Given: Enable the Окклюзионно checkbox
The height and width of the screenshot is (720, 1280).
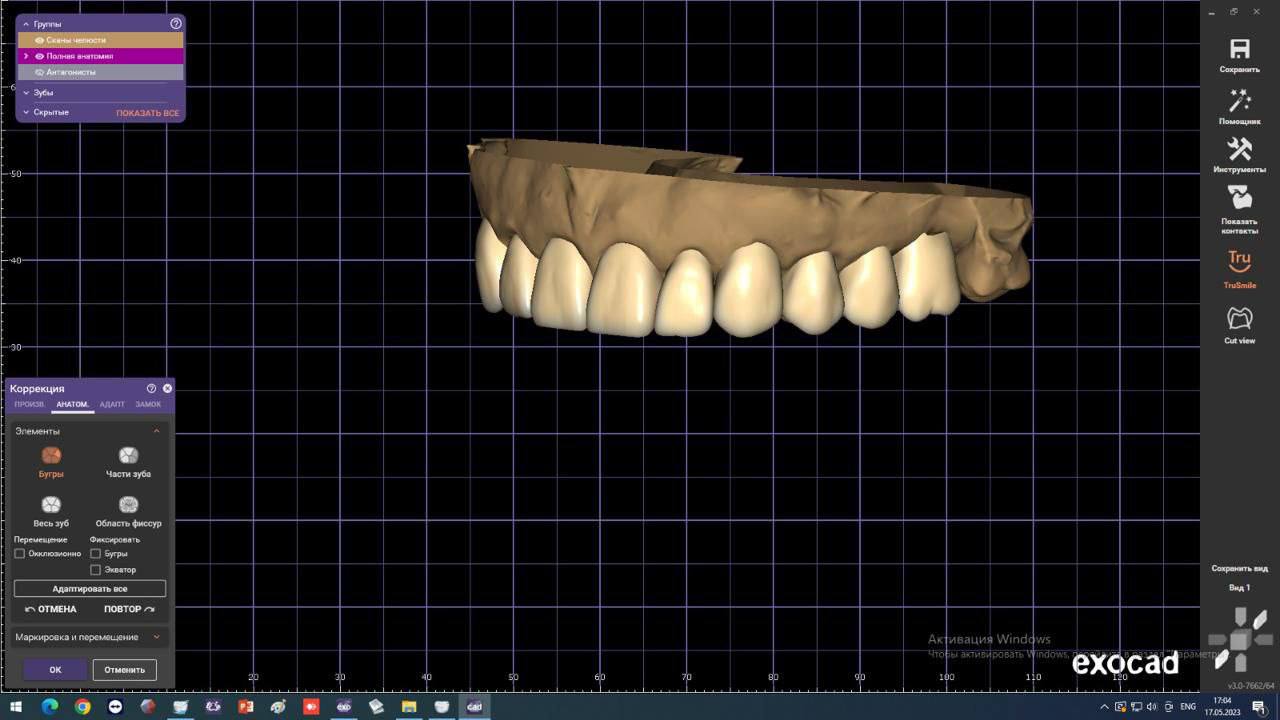Looking at the screenshot, I should [x=20, y=553].
